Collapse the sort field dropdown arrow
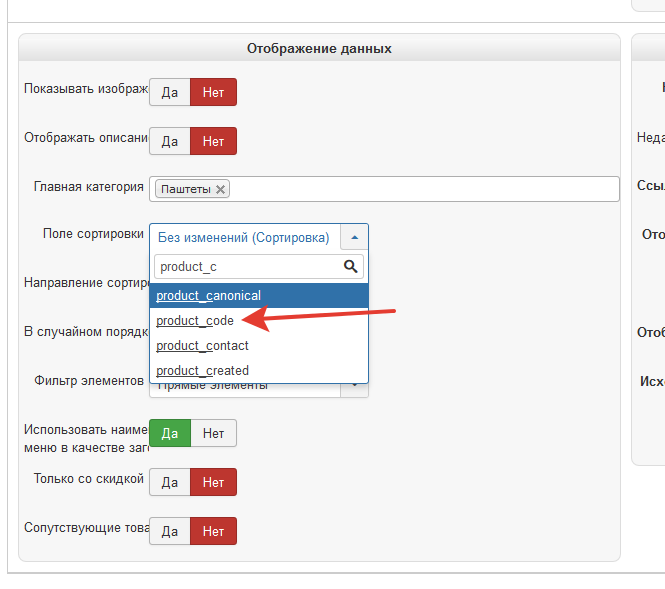665x589 pixels. [355, 237]
